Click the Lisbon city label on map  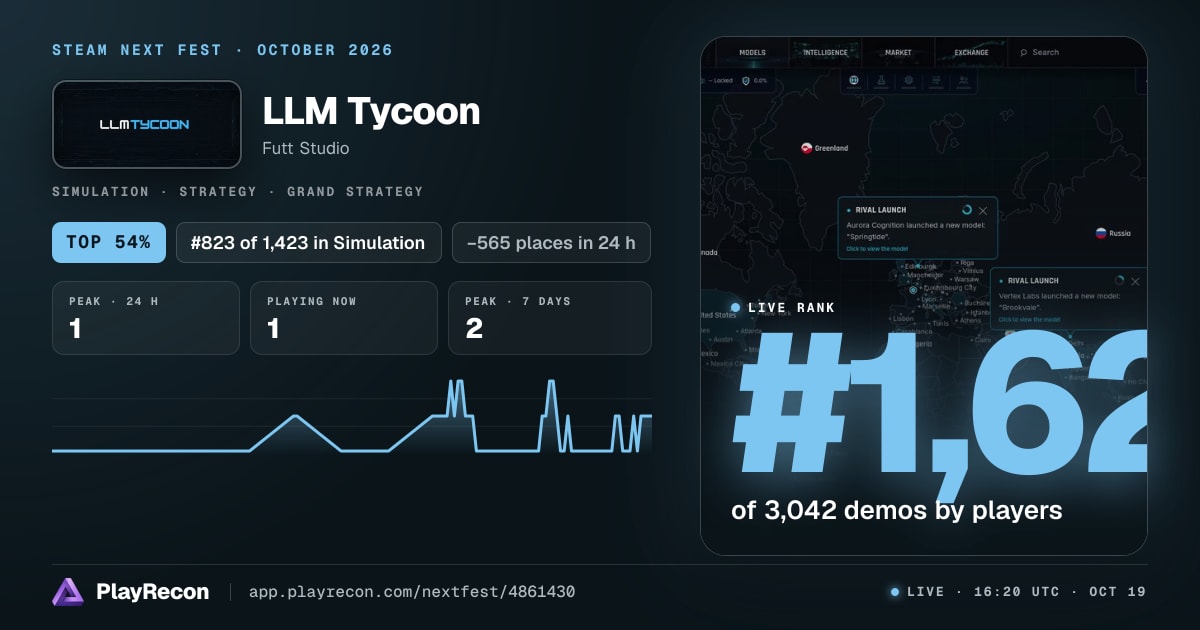(x=903, y=318)
